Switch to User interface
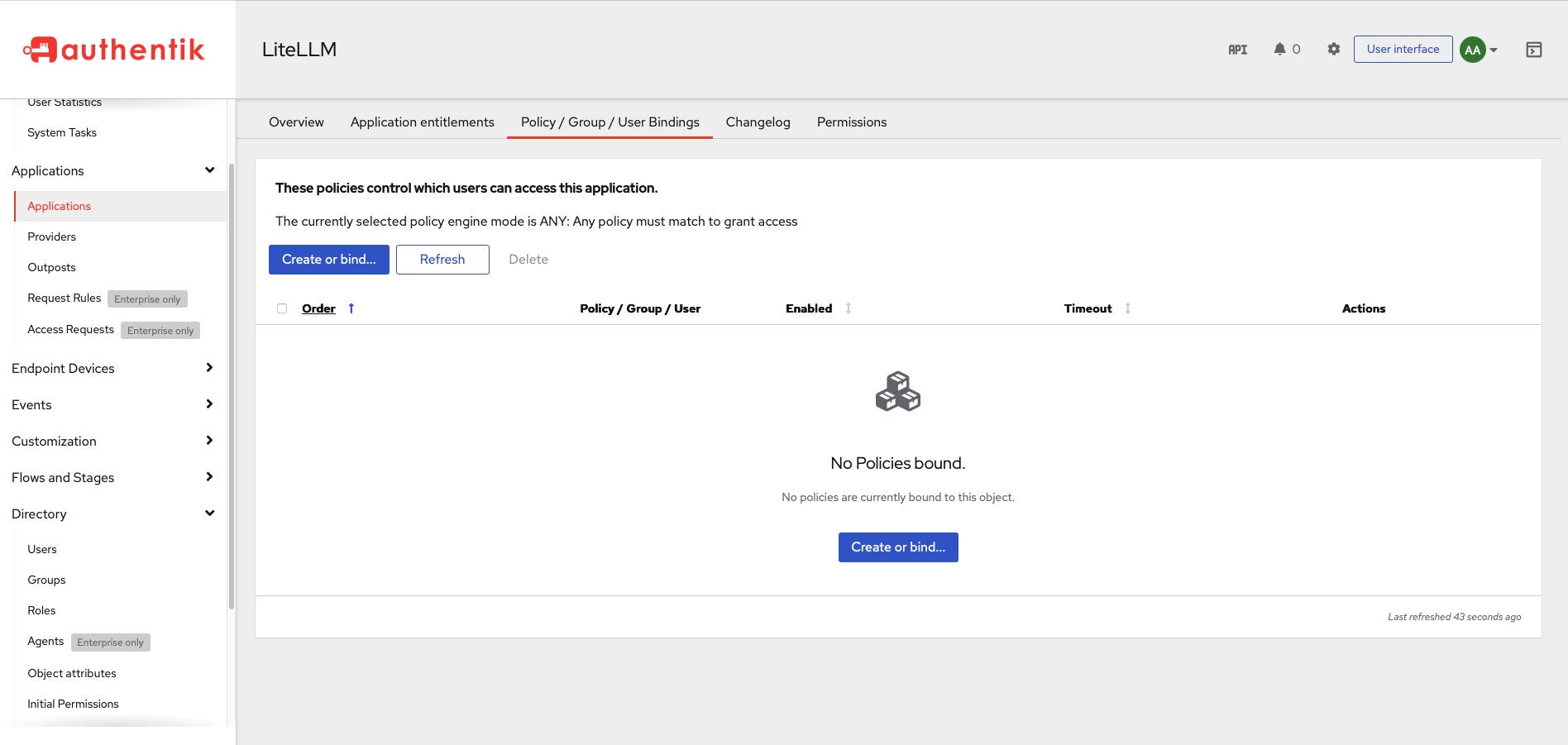1568x745 pixels. pyautogui.click(x=1403, y=50)
